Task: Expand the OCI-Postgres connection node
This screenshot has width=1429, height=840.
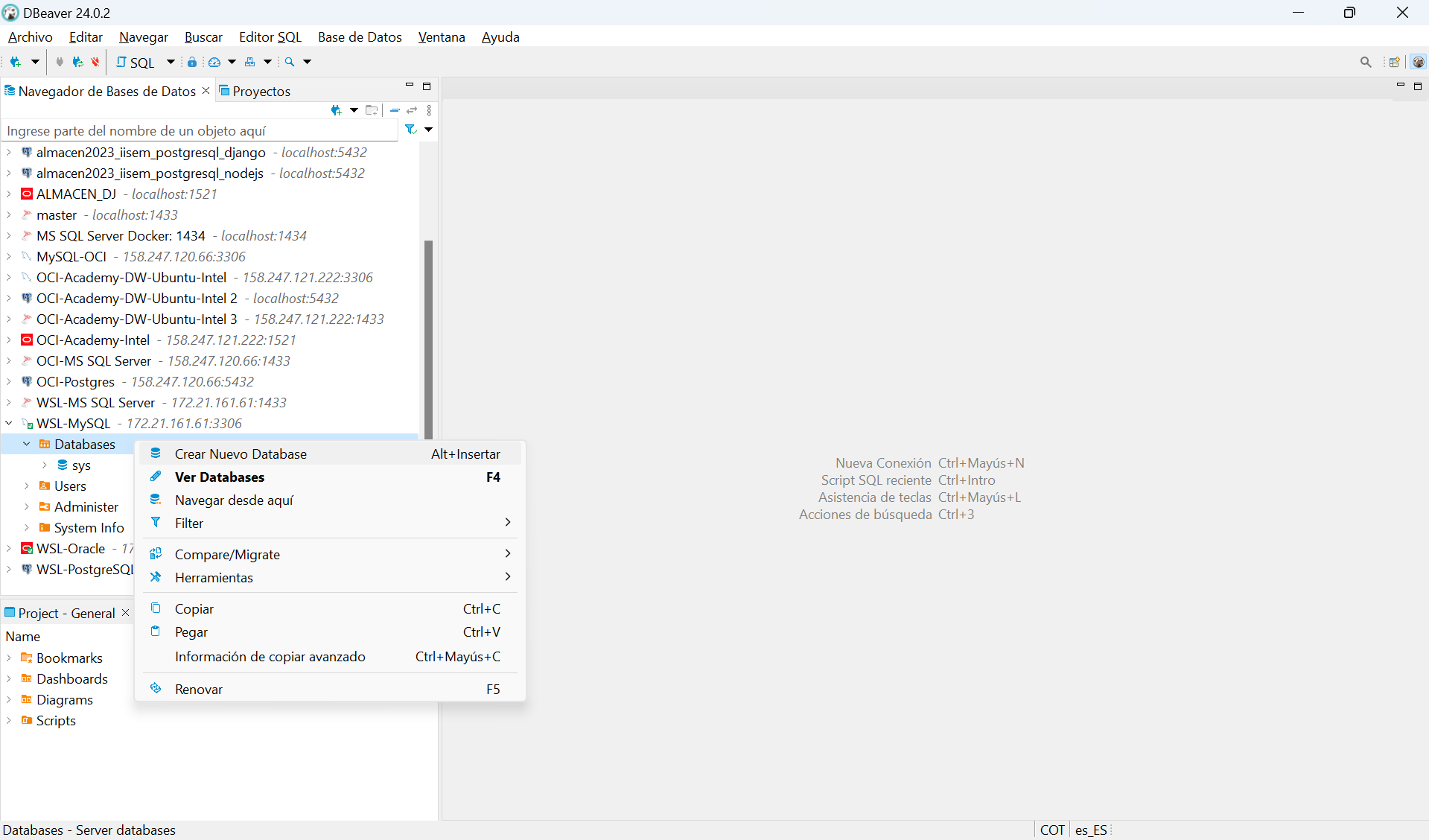Action: 9,381
